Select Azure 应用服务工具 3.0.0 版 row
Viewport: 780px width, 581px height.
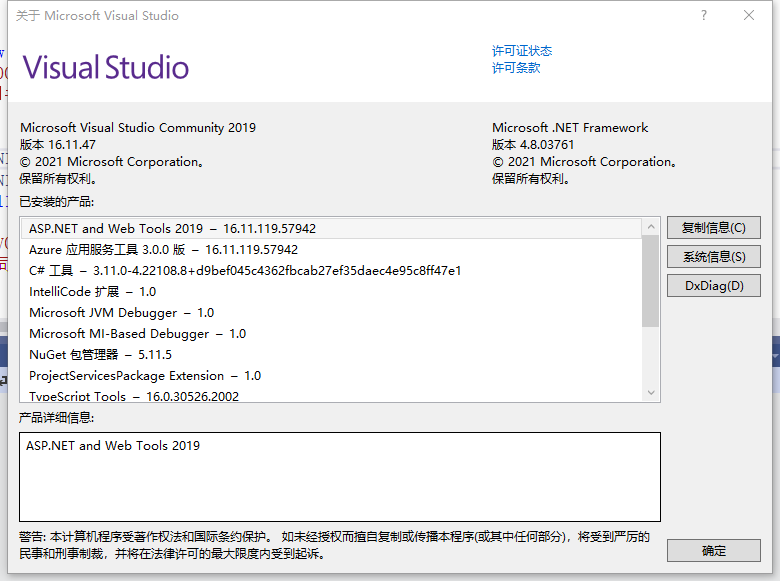332,250
